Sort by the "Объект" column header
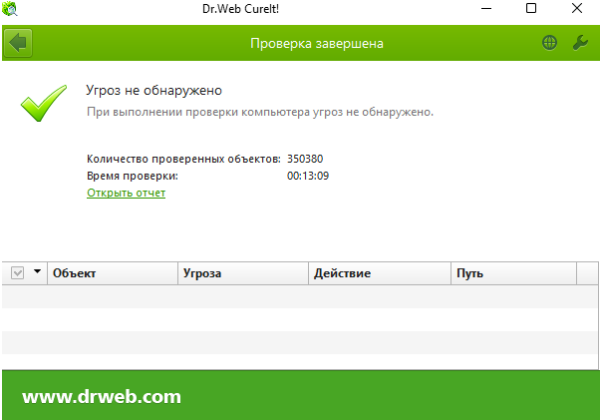Screen dimensions: 600x420 (112, 273)
